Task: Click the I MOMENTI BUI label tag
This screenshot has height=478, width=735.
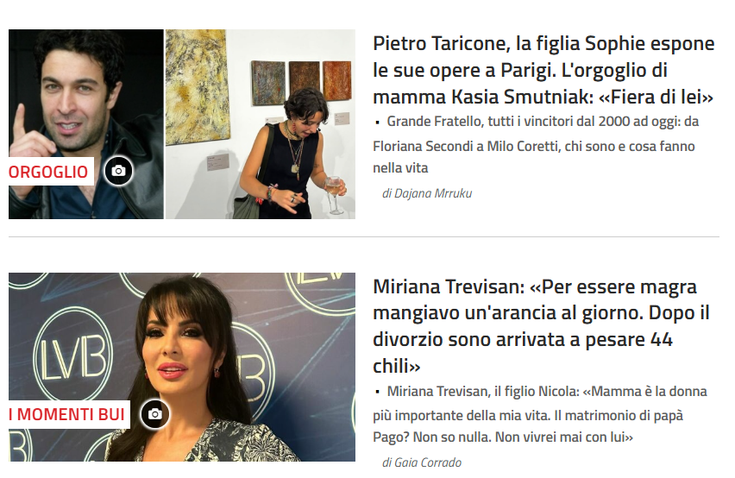Action: pos(69,414)
